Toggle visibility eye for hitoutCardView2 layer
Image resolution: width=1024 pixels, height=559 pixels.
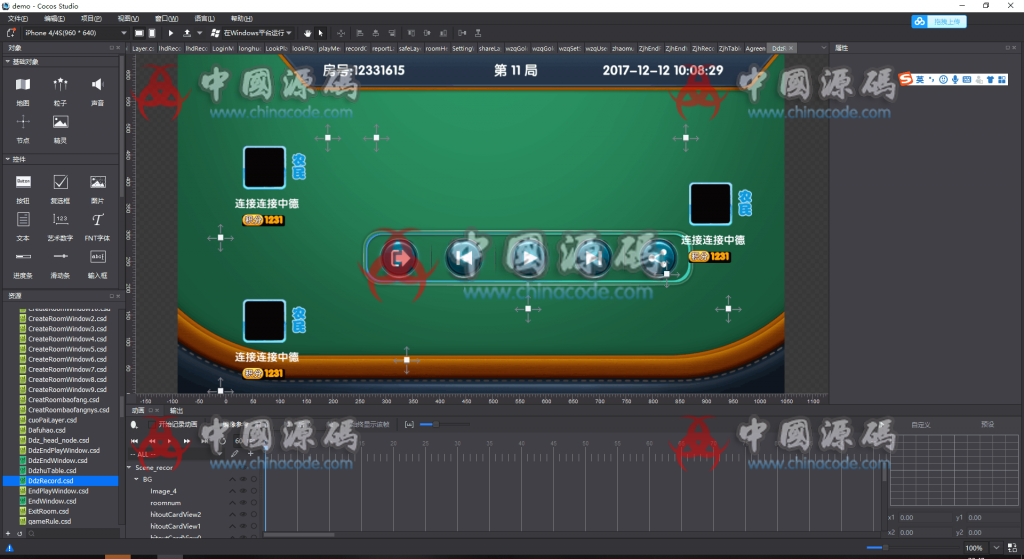(243, 515)
